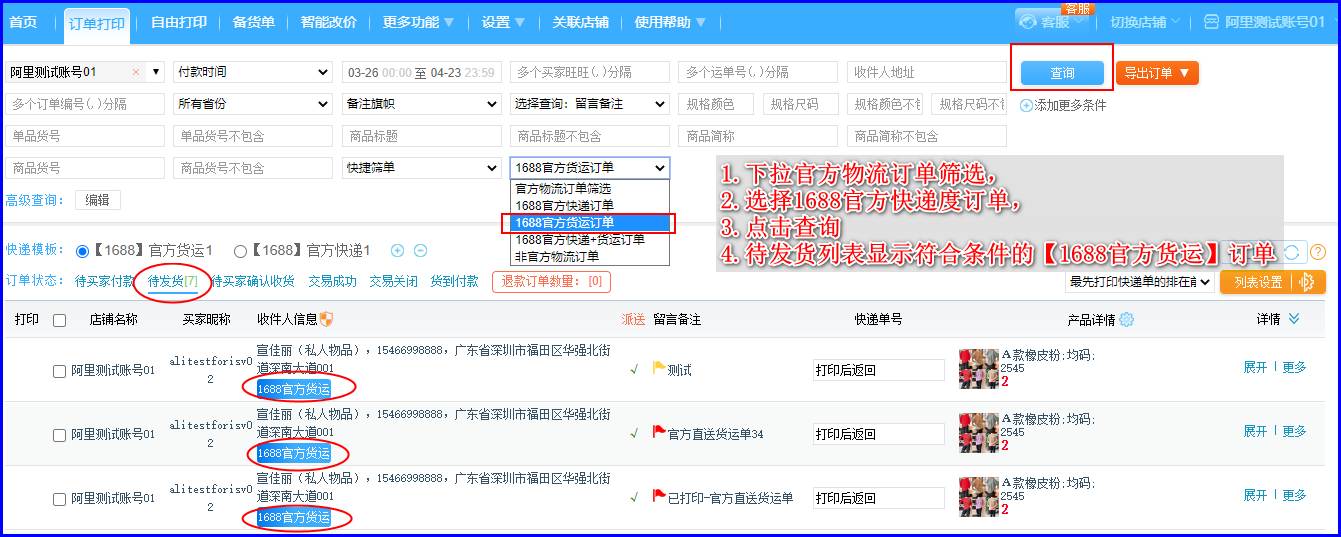Click the refresh icon beside the help icon
The width and height of the screenshot is (1341, 537).
[1293, 252]
